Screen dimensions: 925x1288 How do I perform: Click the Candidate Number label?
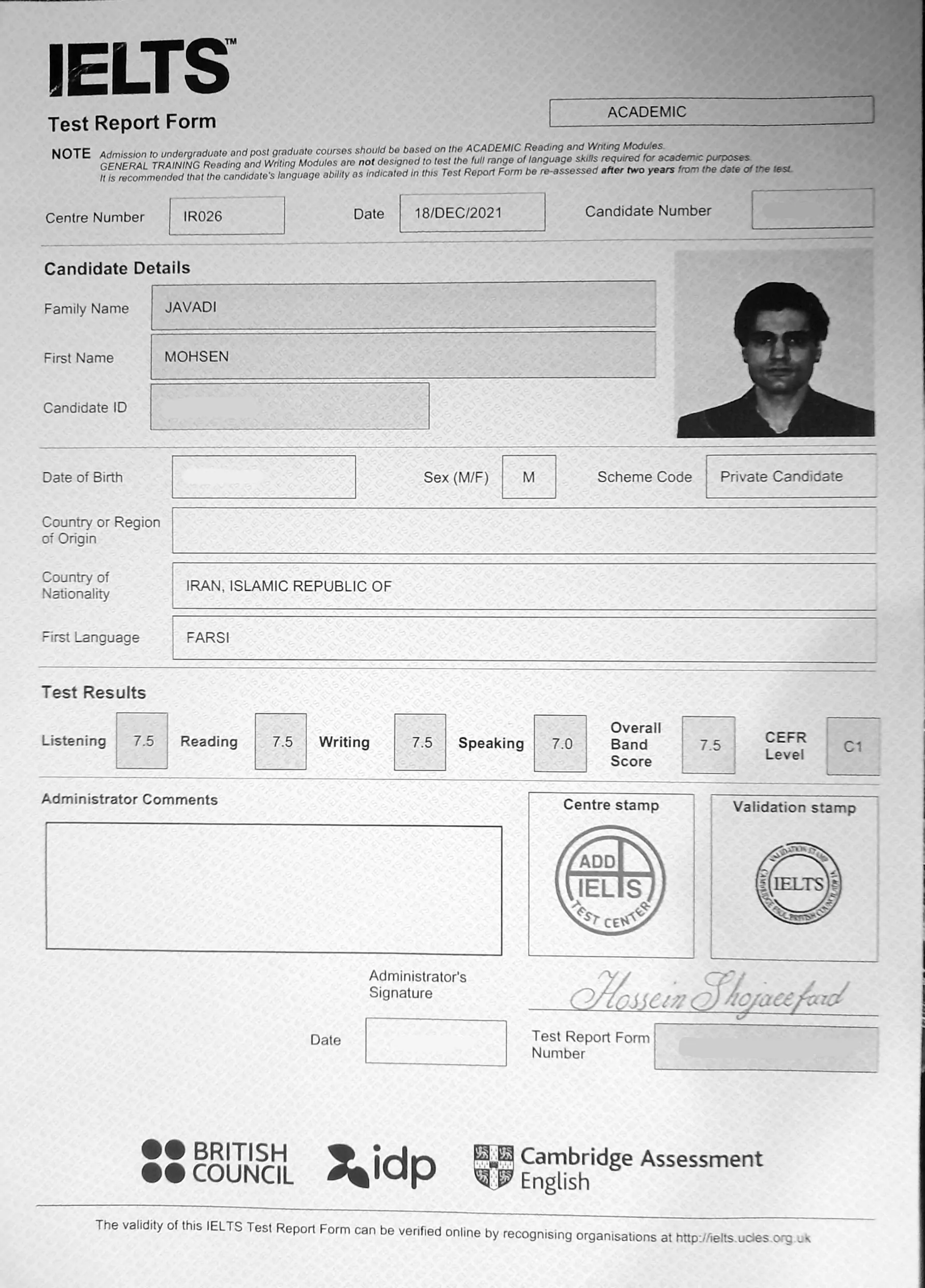pos(648,210)
